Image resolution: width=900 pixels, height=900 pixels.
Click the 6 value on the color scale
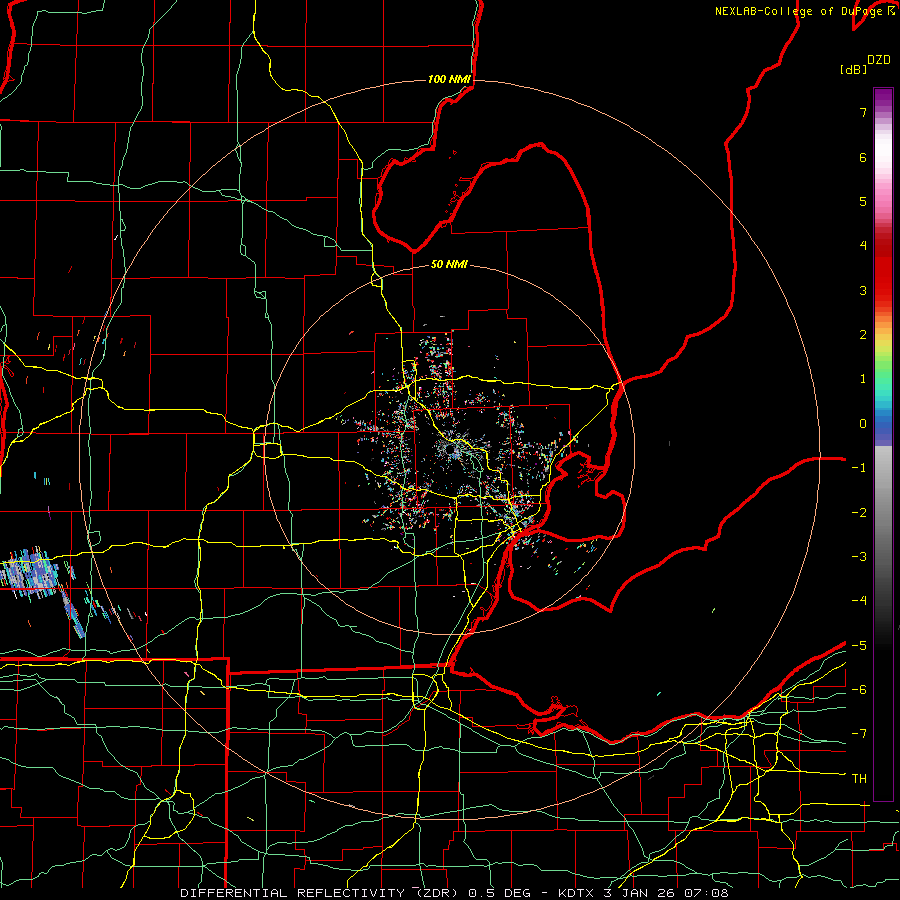pyautogui.click(x=863, y=157)
